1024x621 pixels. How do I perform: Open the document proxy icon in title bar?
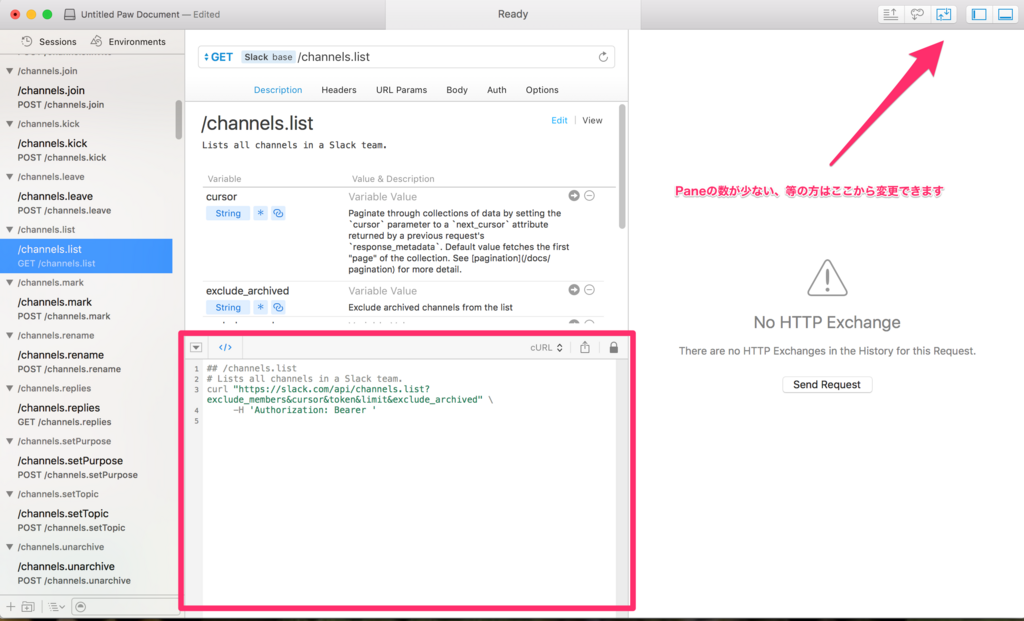tap(69, 14)
